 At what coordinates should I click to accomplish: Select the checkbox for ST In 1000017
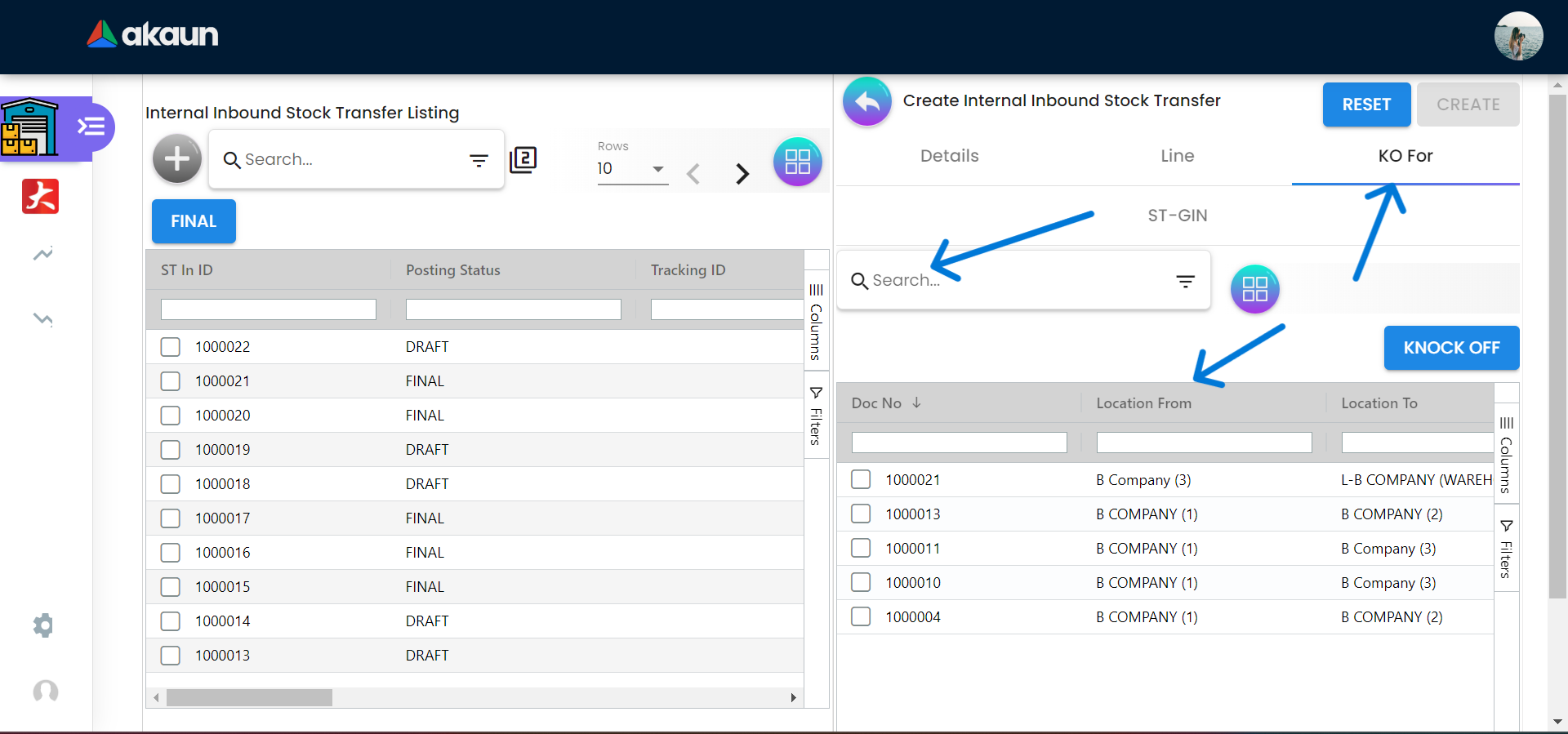point(171,518)
